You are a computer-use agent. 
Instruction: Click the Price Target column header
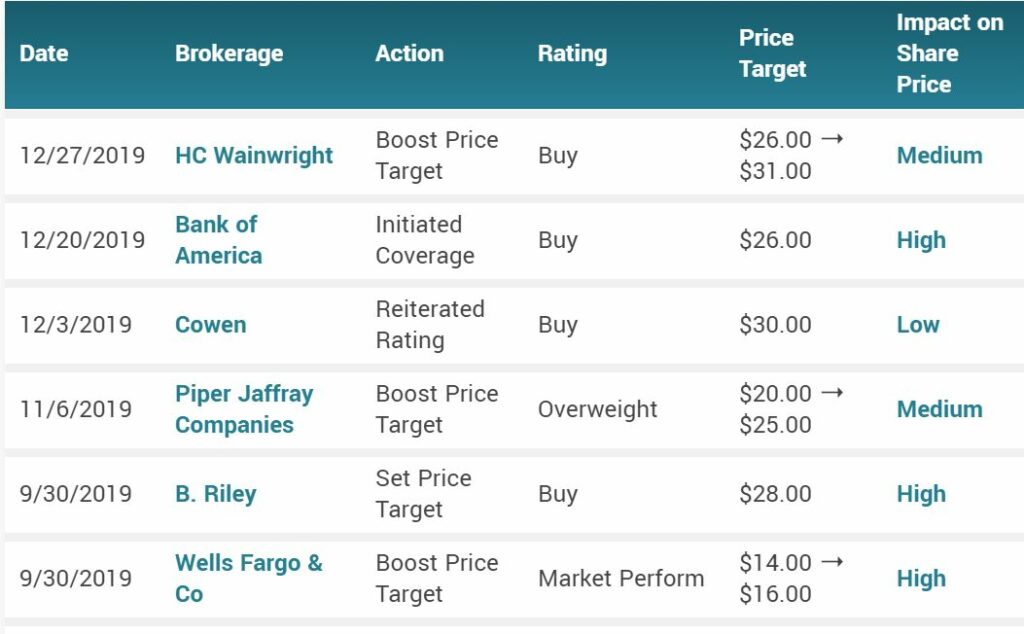(773, 54)
